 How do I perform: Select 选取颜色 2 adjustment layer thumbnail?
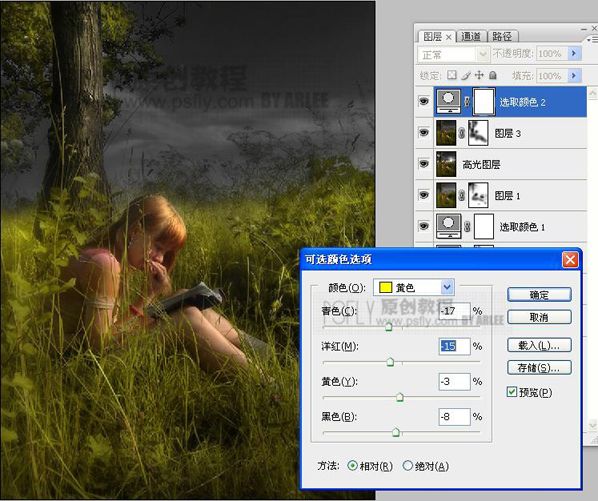[x=448, y=102]
